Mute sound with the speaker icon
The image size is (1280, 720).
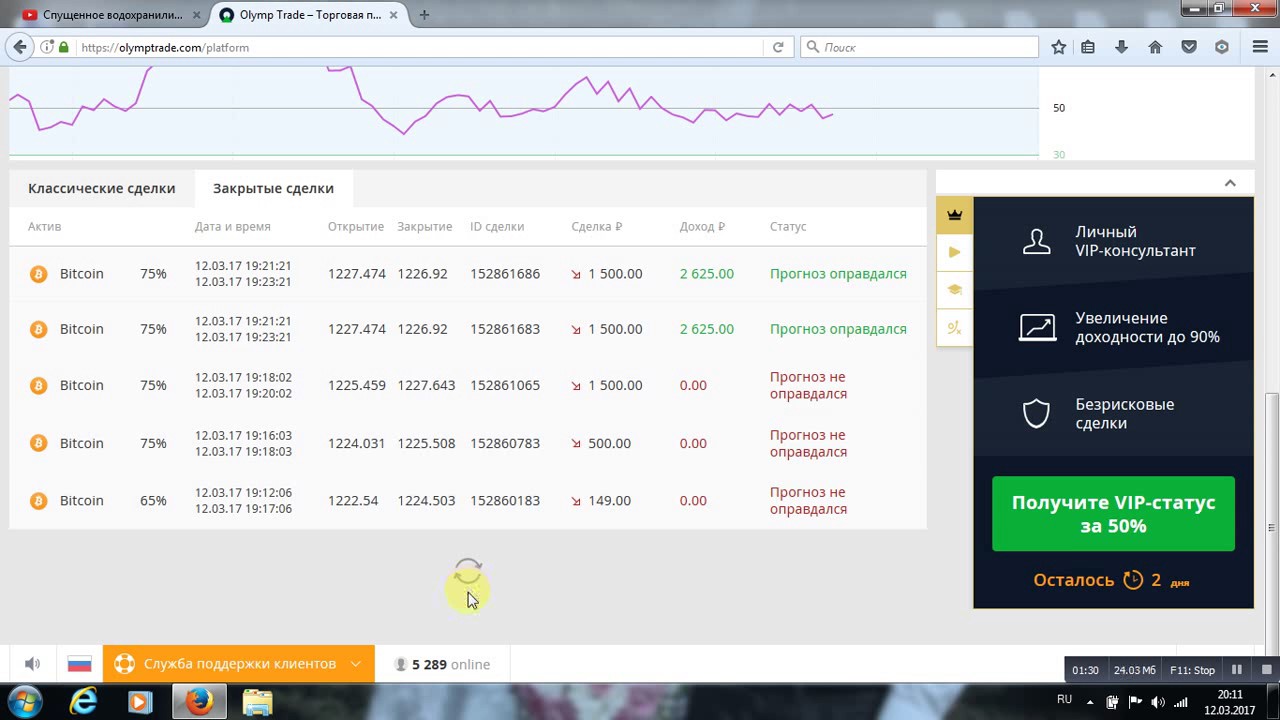pos(32,664)
